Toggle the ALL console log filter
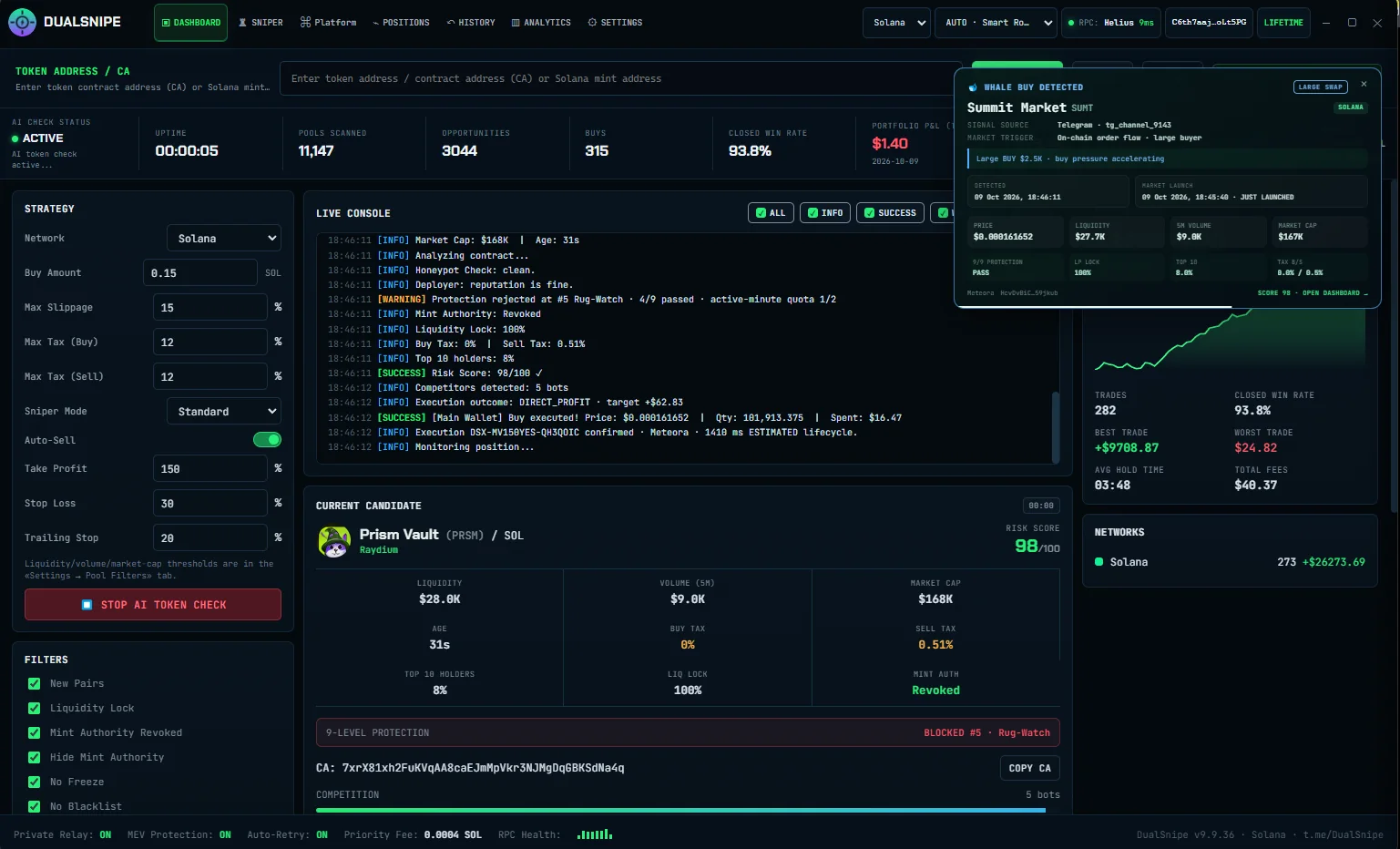 point(771,213)
